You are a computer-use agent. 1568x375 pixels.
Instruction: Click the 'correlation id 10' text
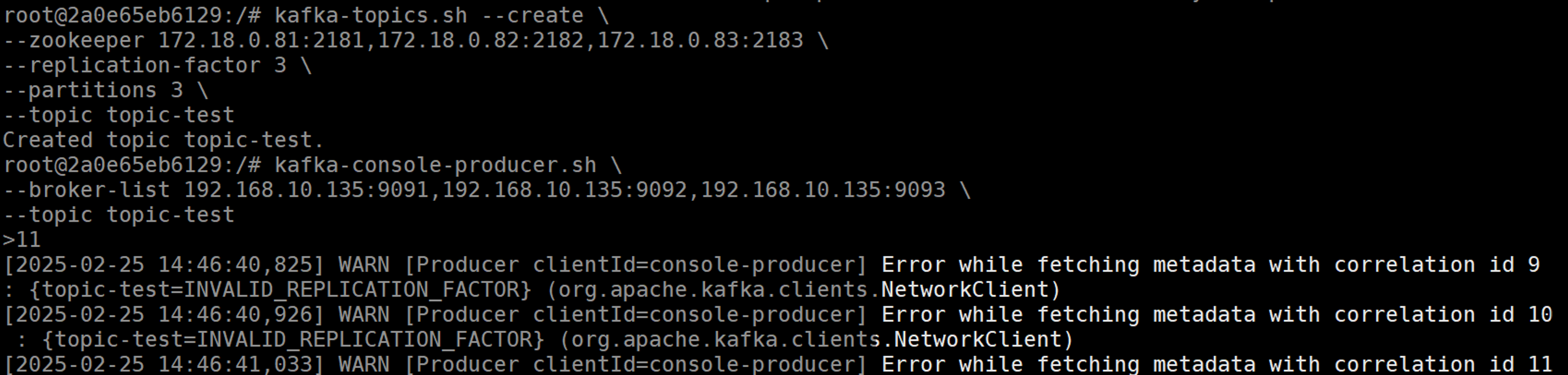tap(1443, 315)
